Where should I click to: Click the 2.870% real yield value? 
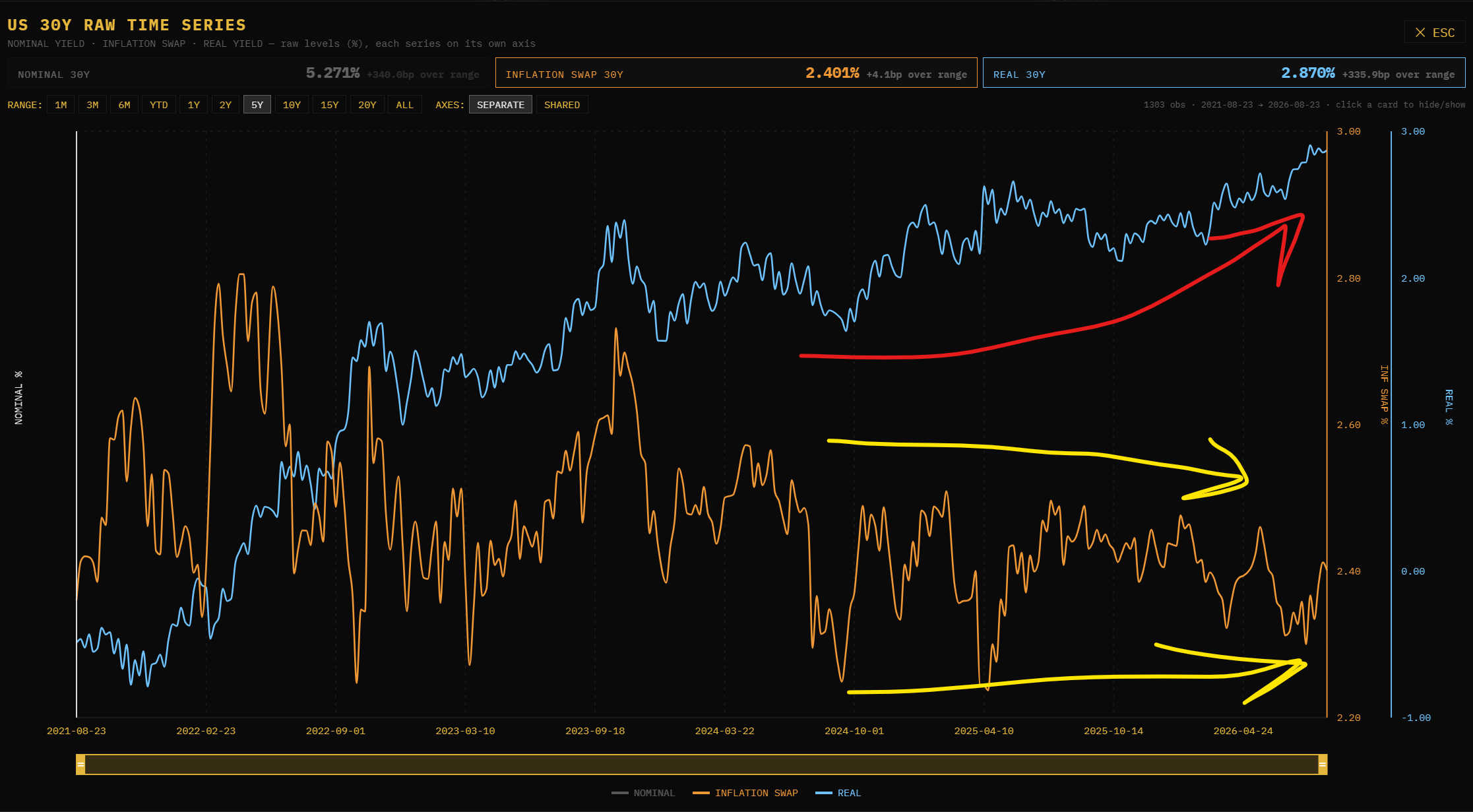click(x=1308, y=73)
